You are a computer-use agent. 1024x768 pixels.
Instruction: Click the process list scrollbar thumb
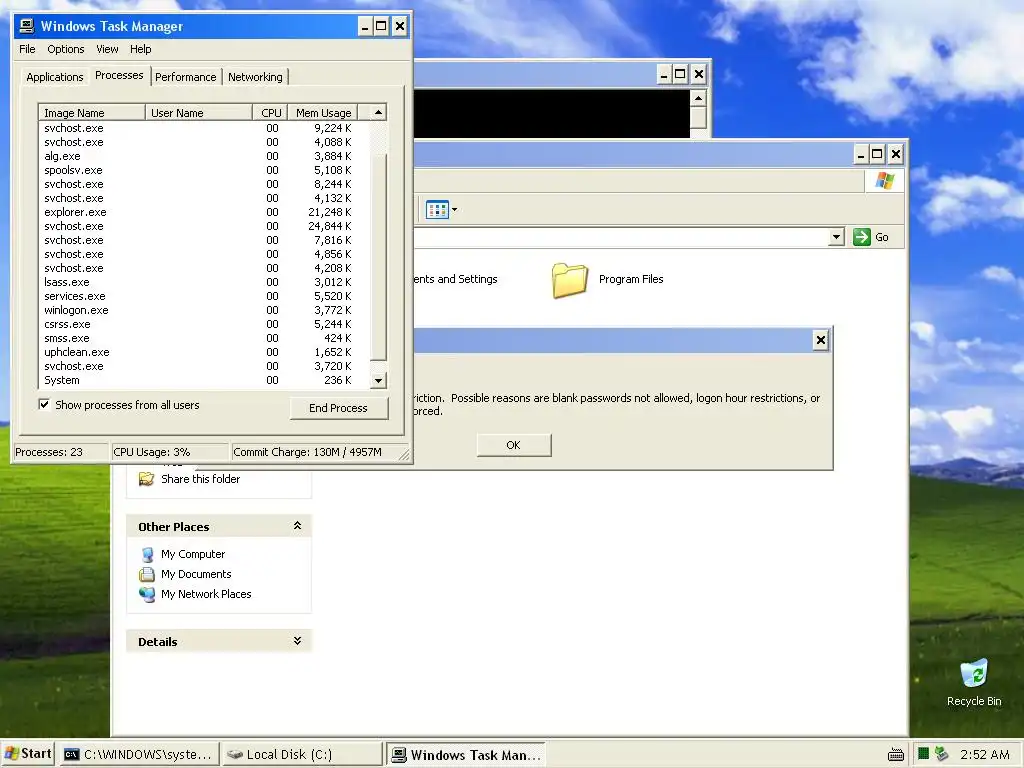click(x=378, y=255)
